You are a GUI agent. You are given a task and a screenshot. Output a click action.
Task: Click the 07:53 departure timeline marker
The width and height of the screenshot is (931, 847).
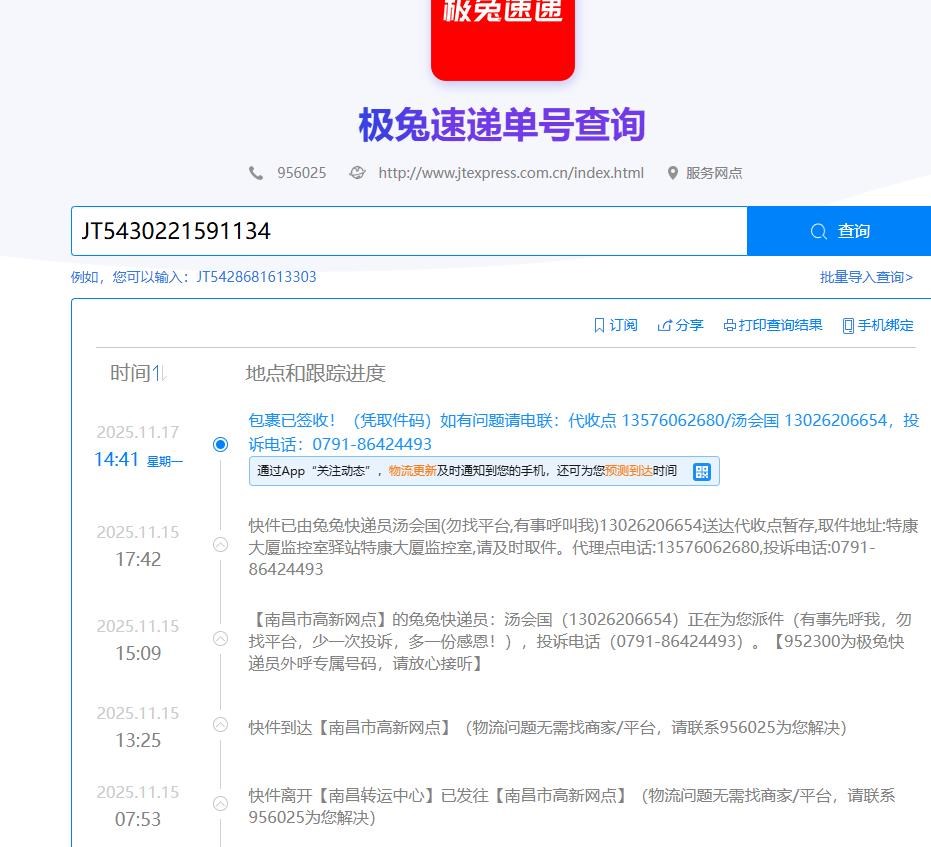[x=221, y=804]
